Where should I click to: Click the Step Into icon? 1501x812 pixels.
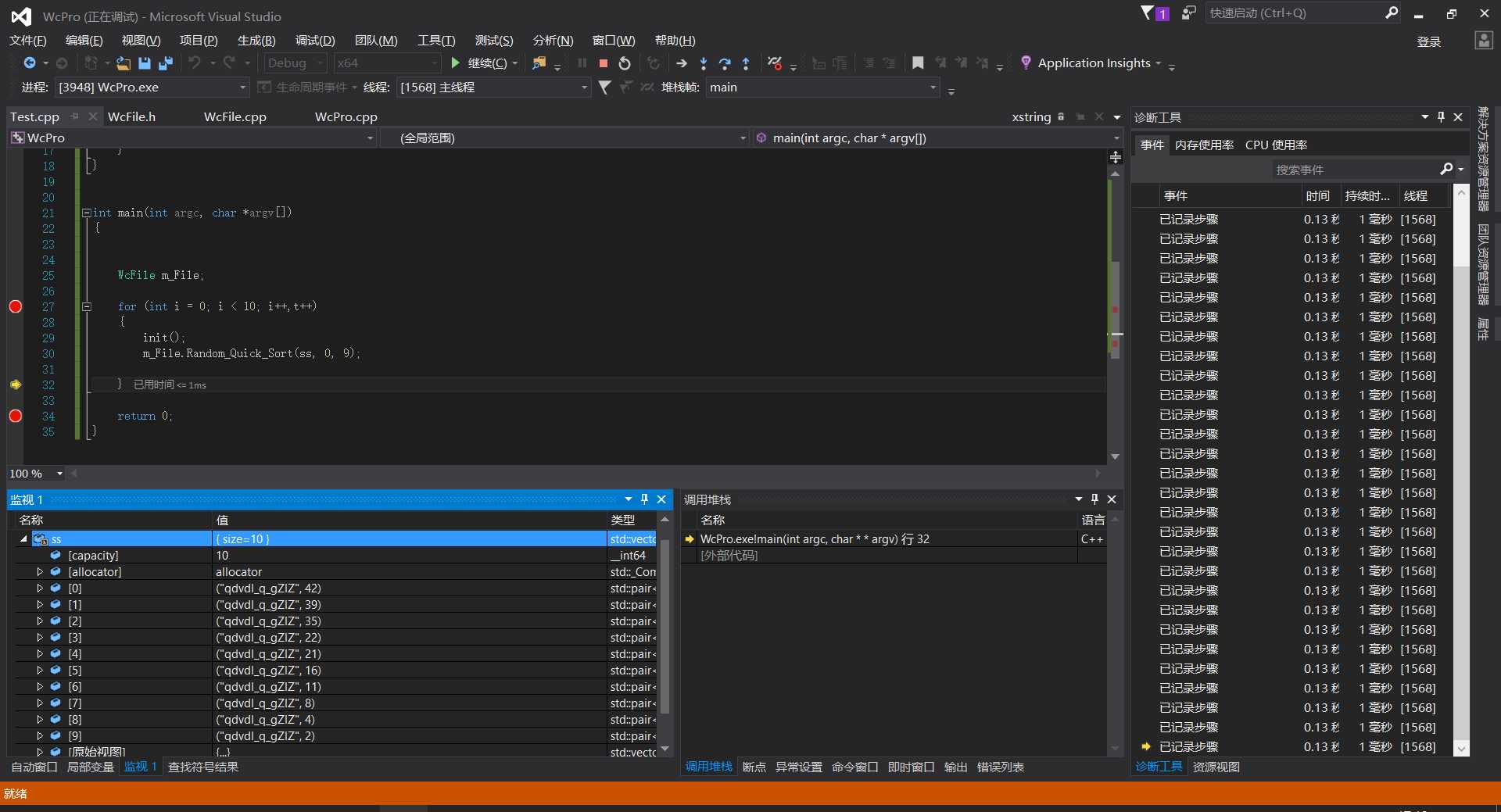tap(704, 63)
